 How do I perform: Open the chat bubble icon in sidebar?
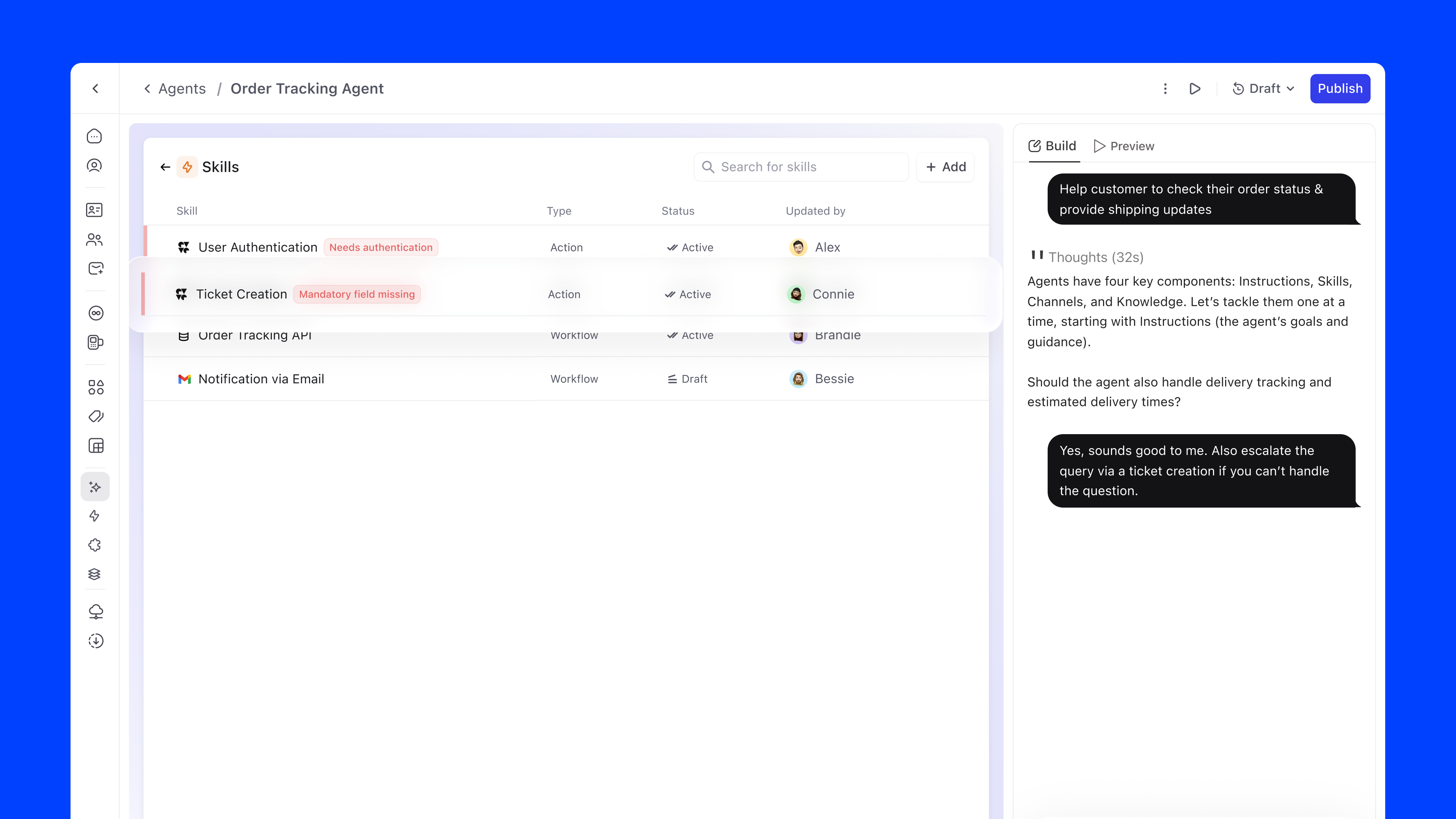[x=94, y=136]
